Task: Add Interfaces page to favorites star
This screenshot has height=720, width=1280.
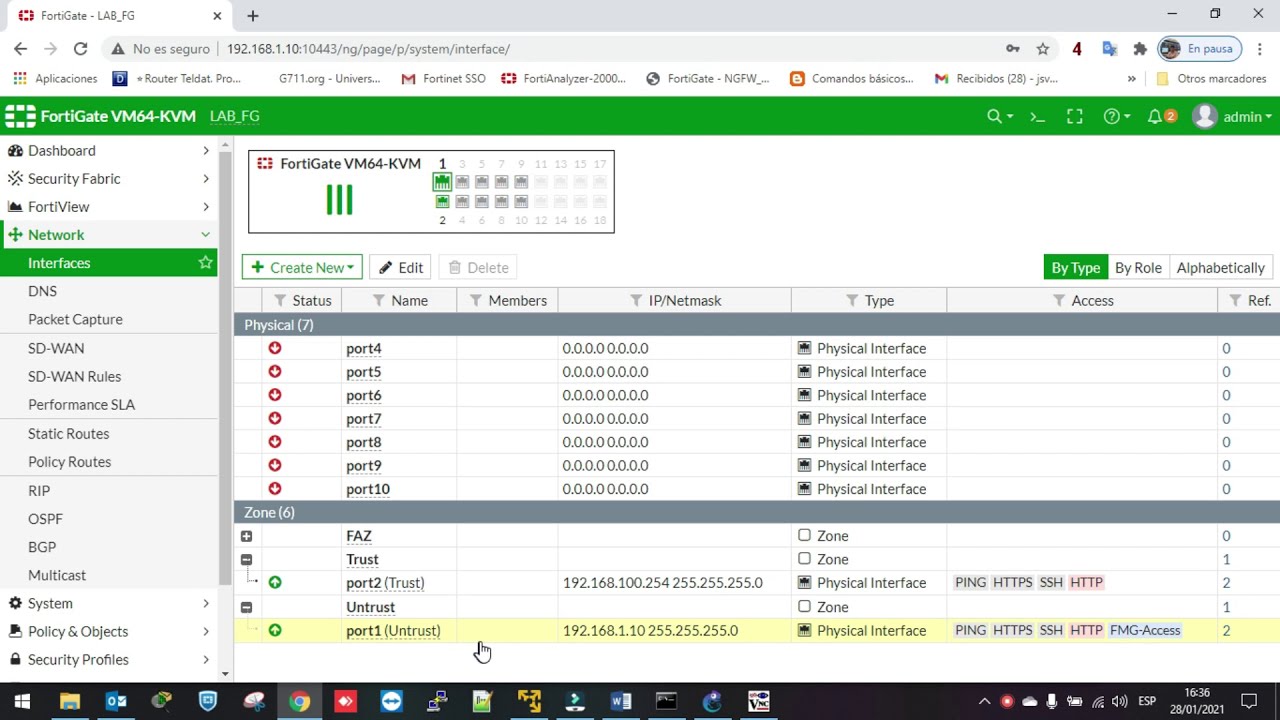Action: pos(205,263)
